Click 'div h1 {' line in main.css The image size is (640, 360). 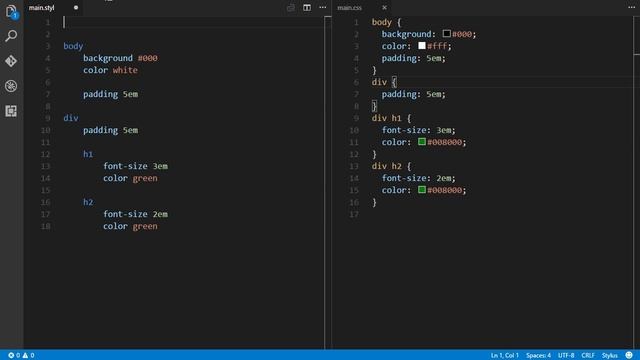[x=391, y=118]
